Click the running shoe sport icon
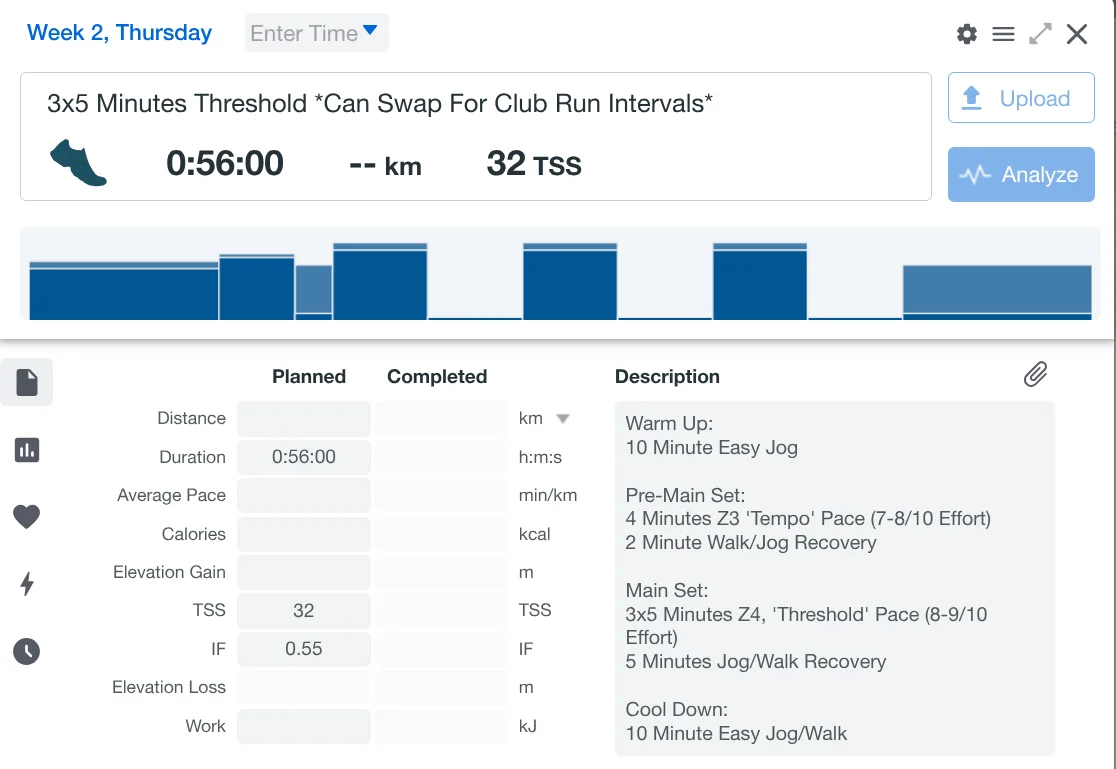The height and width of the screenshot is (769, 1116). click(78, 163)
